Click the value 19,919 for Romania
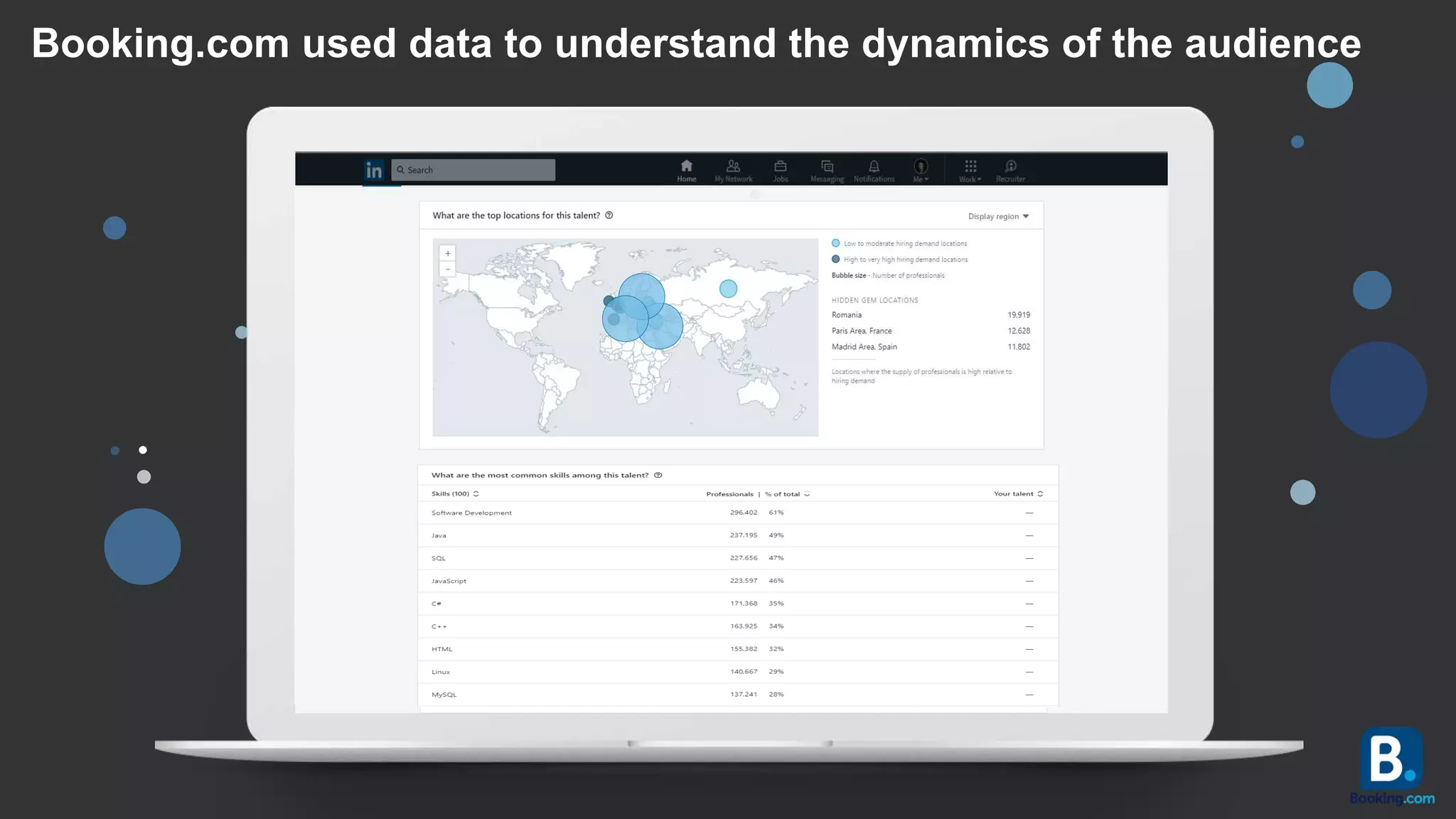The height and width of the screenshot is (819, 1456). (1019, 315)
